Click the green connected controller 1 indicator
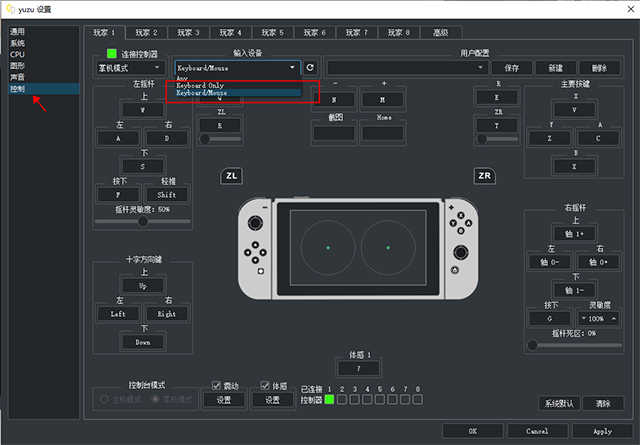 tap(329, 400)
